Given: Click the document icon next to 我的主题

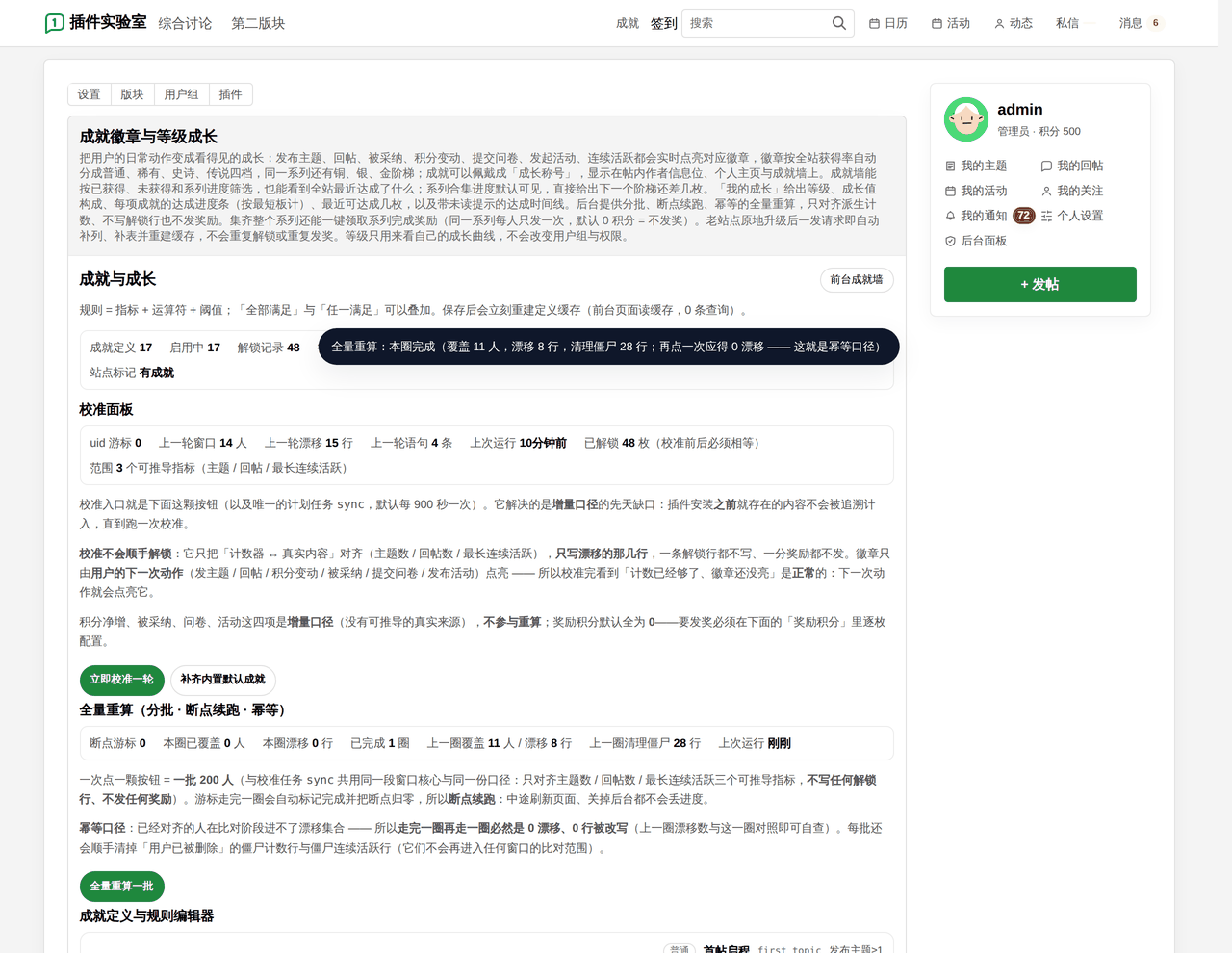Looking at the screenshot, I should [950, 167].
